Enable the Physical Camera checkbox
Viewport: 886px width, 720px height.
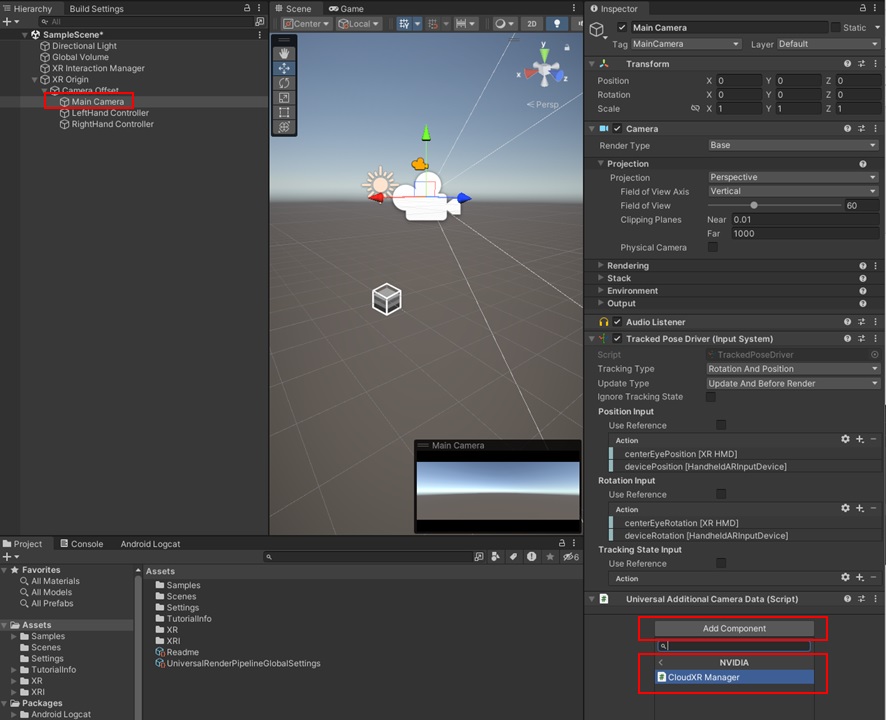pos(713,247)
